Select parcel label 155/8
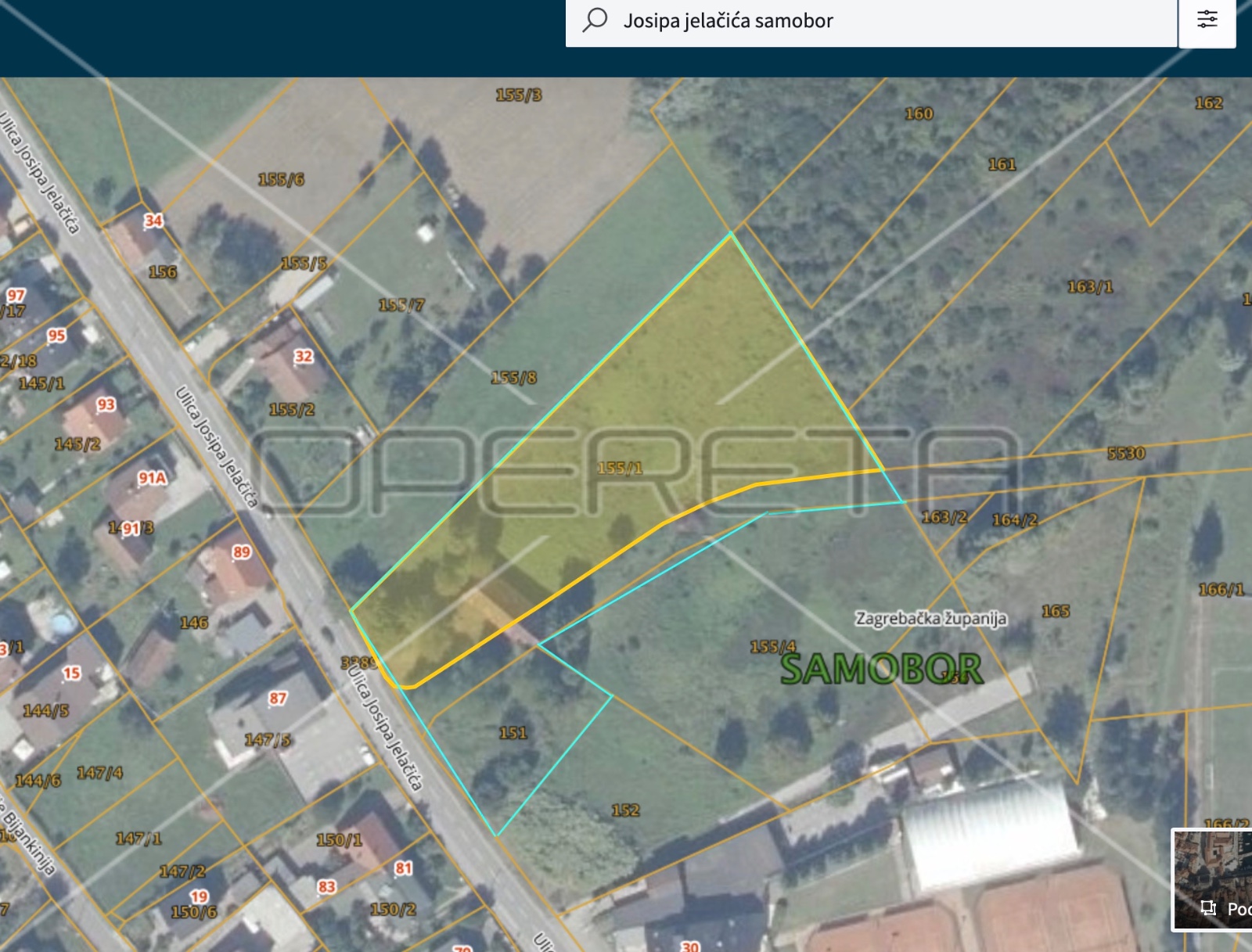This screenshot has height=952, width=1252. click(x=514, y=378)
